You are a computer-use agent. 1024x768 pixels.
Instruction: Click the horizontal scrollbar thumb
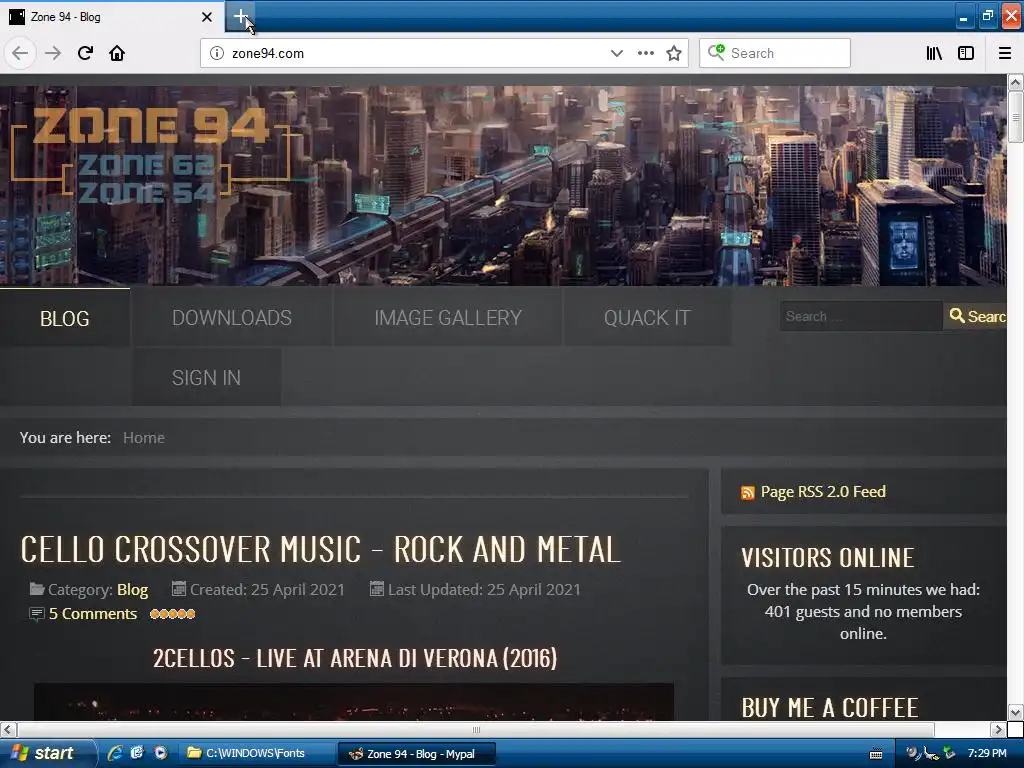(475, 729)
